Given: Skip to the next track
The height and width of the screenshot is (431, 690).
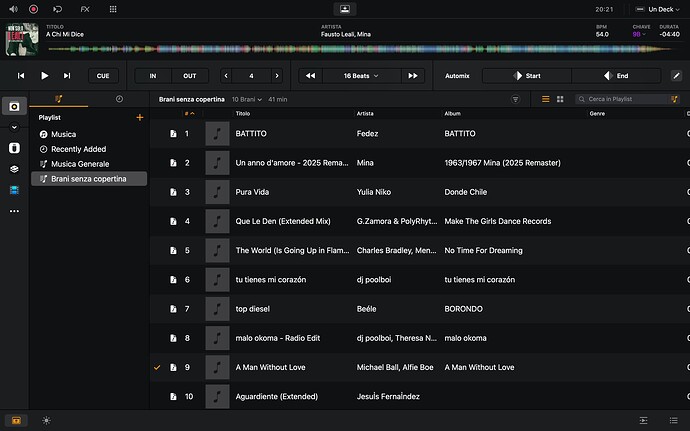Looking at the screenshot, I should pyautogui.click(x=67, y=75).
